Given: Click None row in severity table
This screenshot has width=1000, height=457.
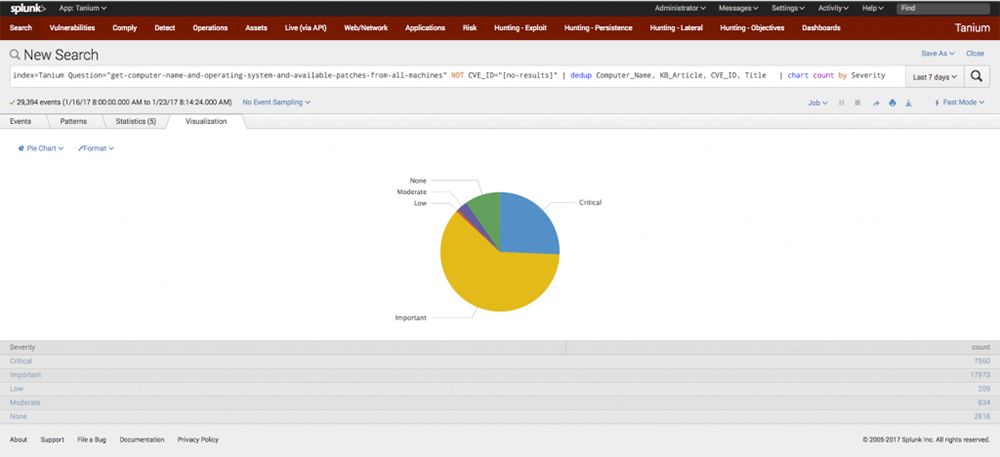Looking at the screenshot, I should [499, 416].
